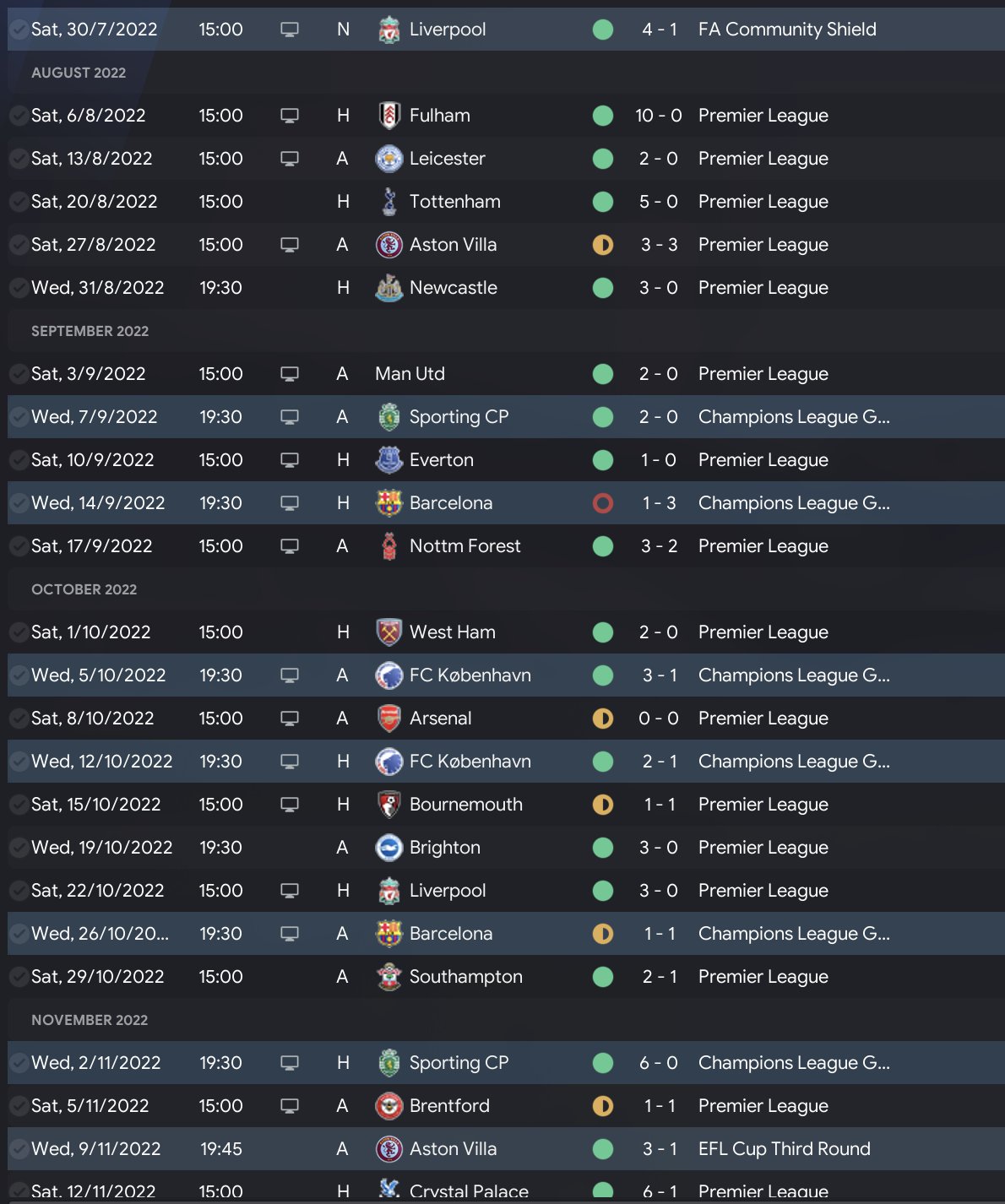Click the 10 - 0 score against Fulham
This screenshot has width=1005, height=1204.
[x=658, y=116]
